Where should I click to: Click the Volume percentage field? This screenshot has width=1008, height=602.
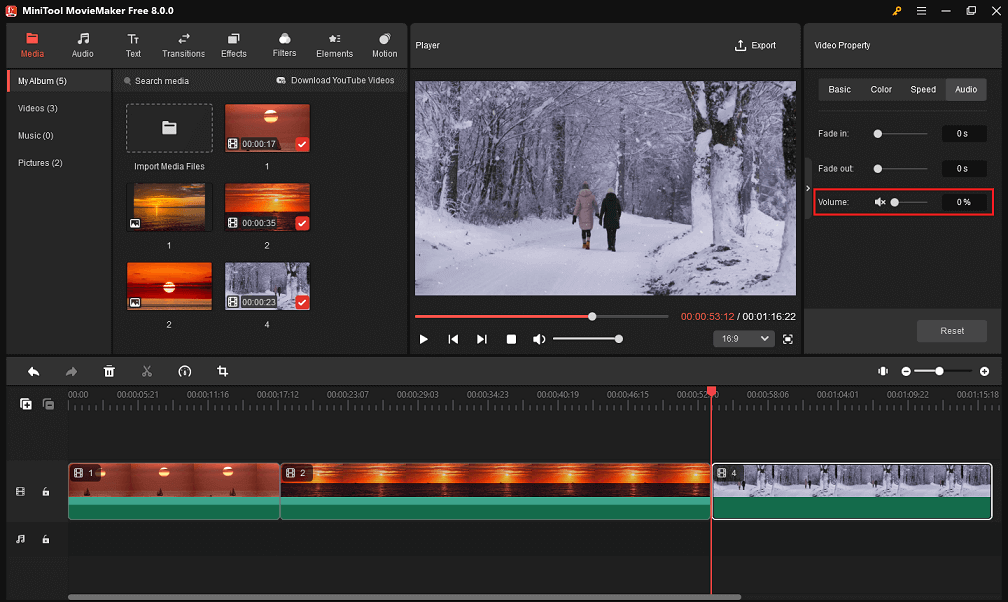click(964, 202)
